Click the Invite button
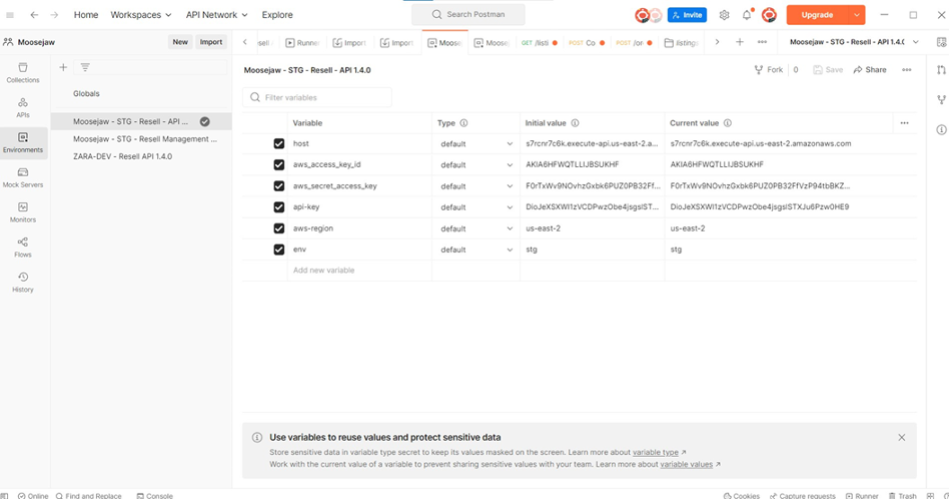This screenshot has height=502, width=952. (687, 15)
